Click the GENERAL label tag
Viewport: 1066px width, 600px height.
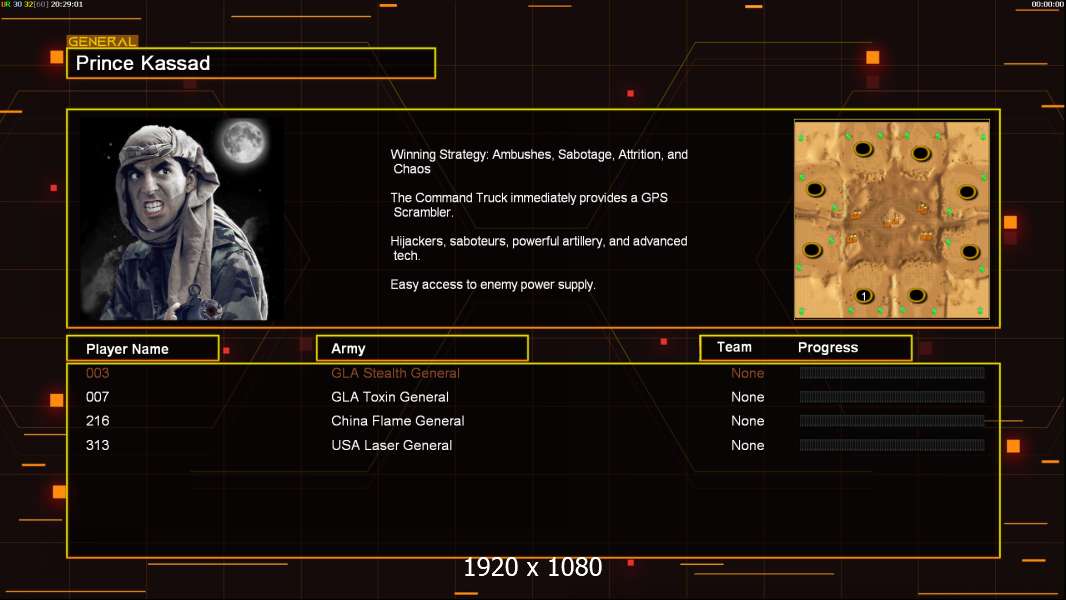pos(103,41)
